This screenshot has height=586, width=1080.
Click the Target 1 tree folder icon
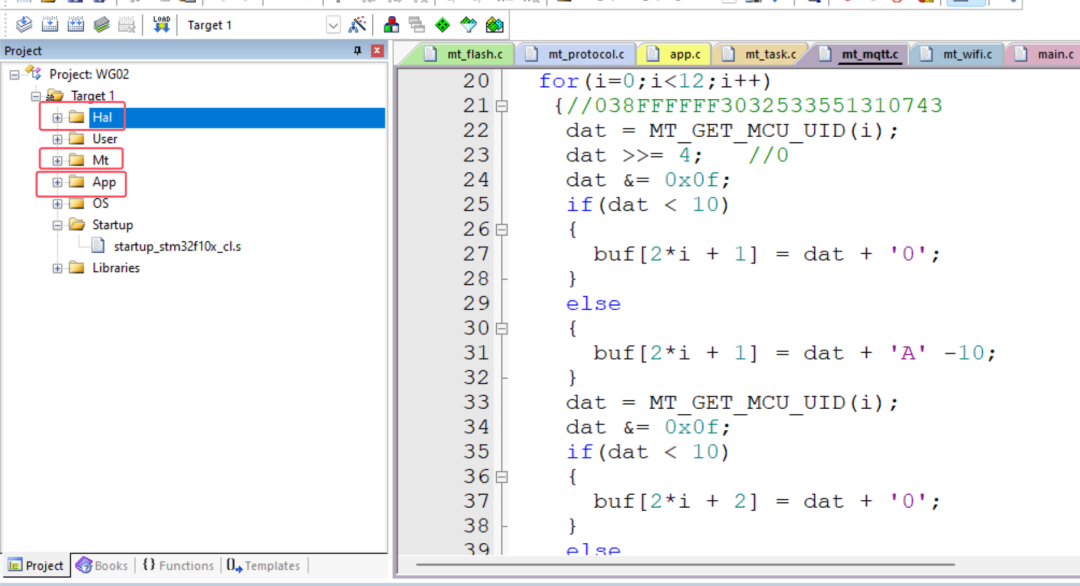tap(55, 95)
